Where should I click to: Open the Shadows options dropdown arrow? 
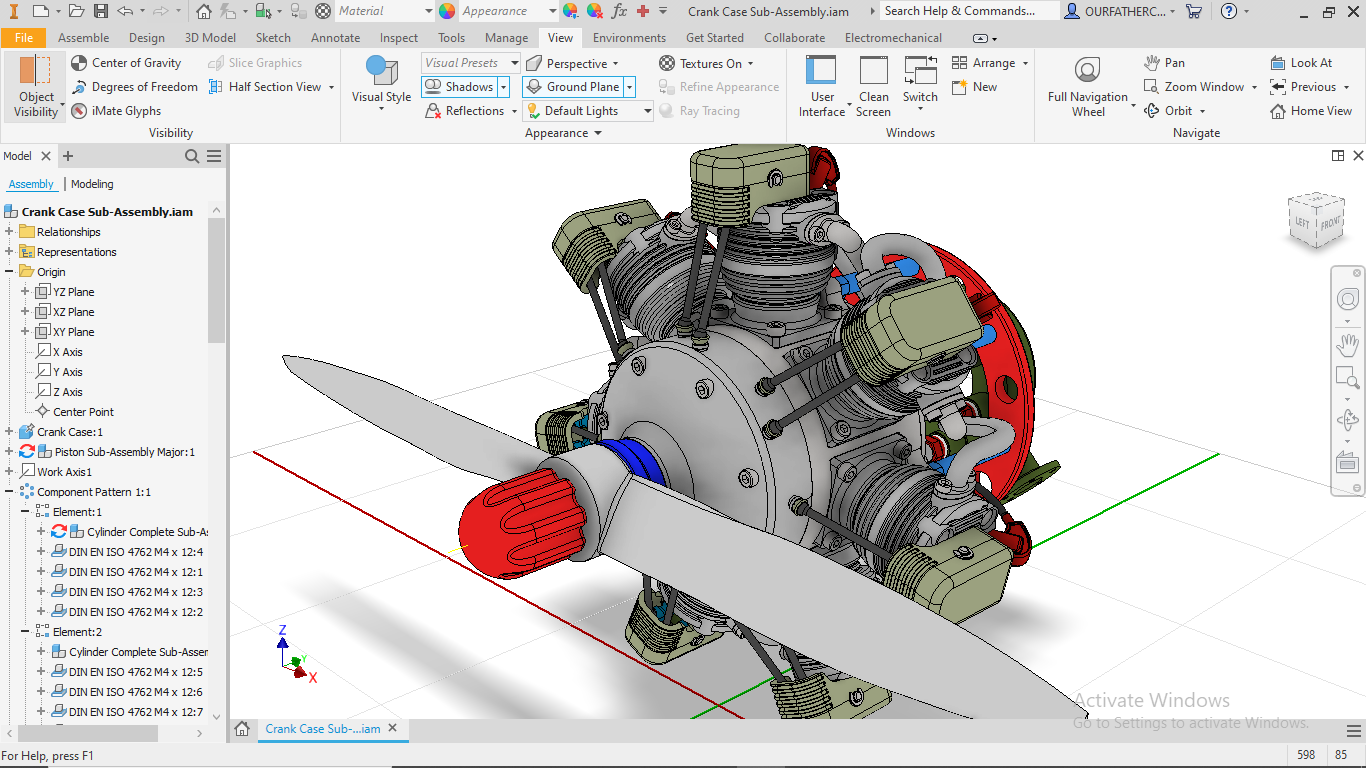click(x=503, y=87)
